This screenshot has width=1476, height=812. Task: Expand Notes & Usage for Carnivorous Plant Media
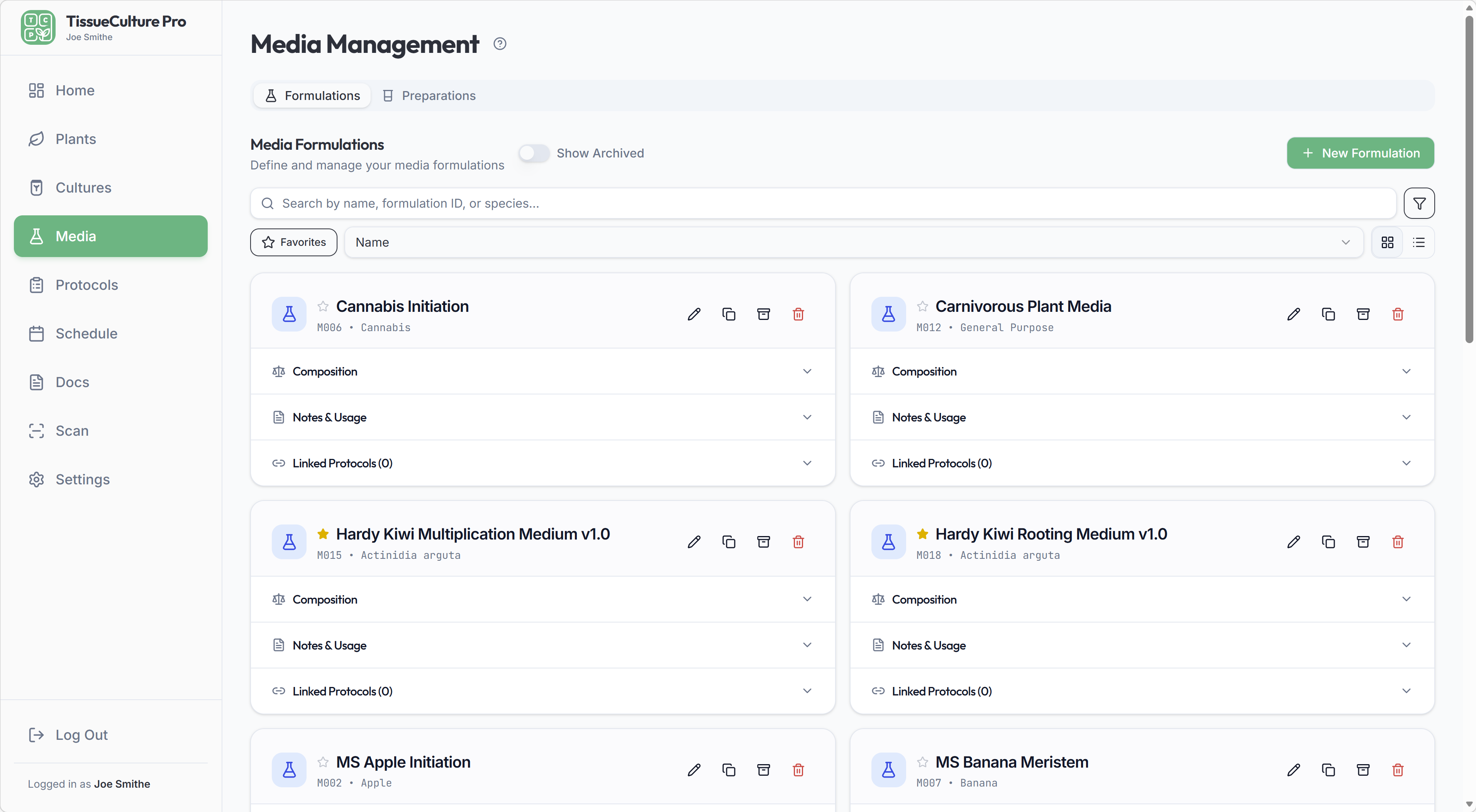[x=1141, y=418]
